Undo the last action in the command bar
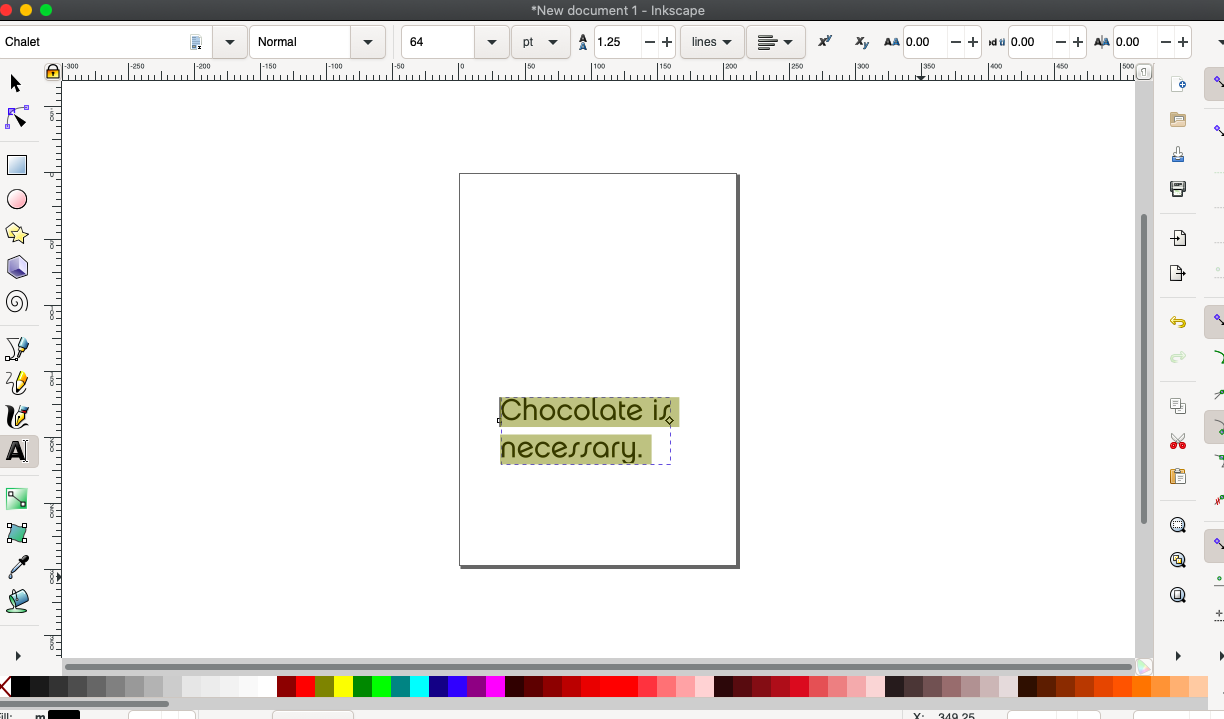1224x719 pixels. pyautogui.click(x=1178, y=321)
